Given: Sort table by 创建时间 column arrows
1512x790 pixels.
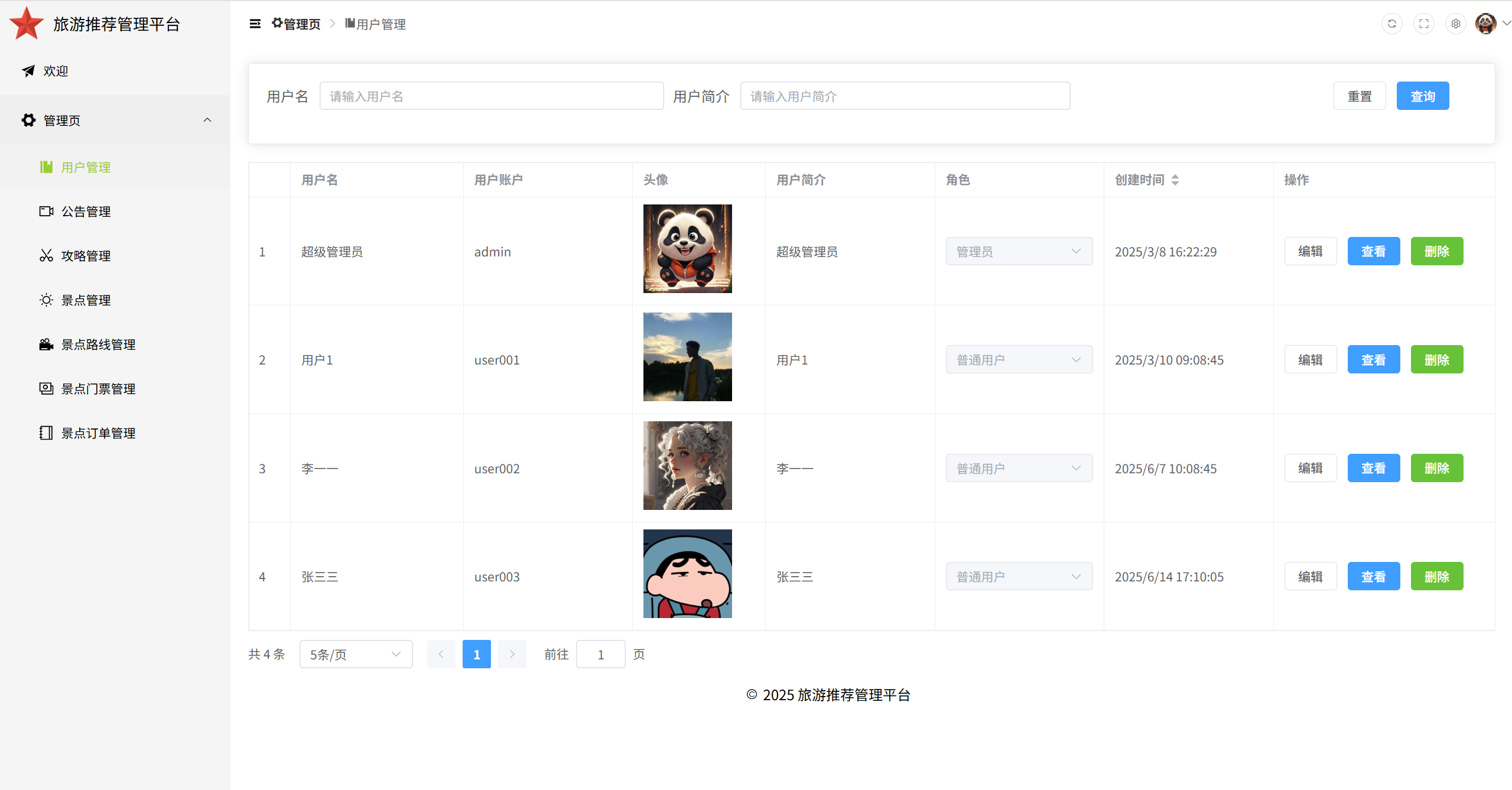Looking at the screenshot, I should coord(1175,180).
